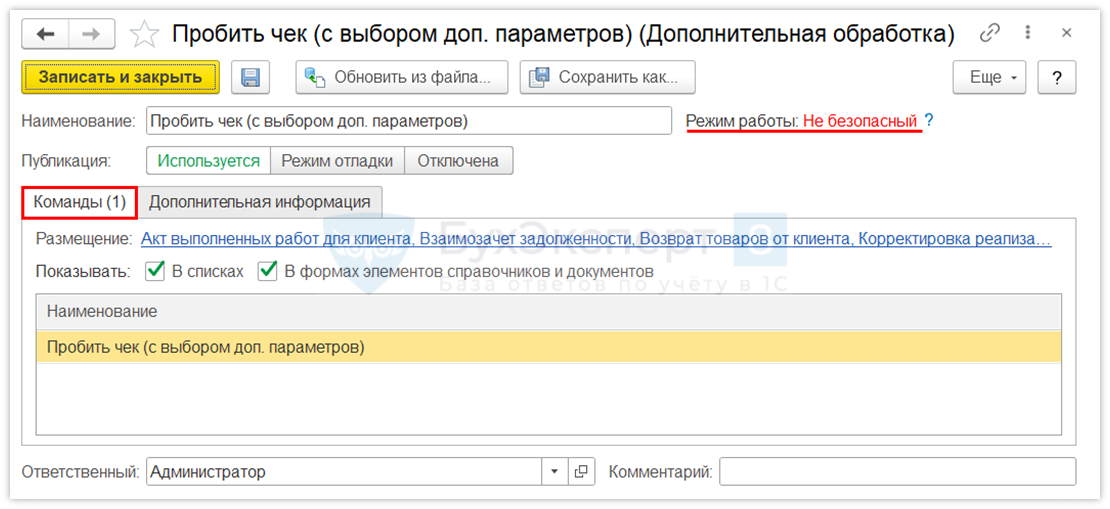The height and width of the screenshot is (509, 1110).
Task: Switch to Дополнительная информация tab
Action: tap(259, 201)
